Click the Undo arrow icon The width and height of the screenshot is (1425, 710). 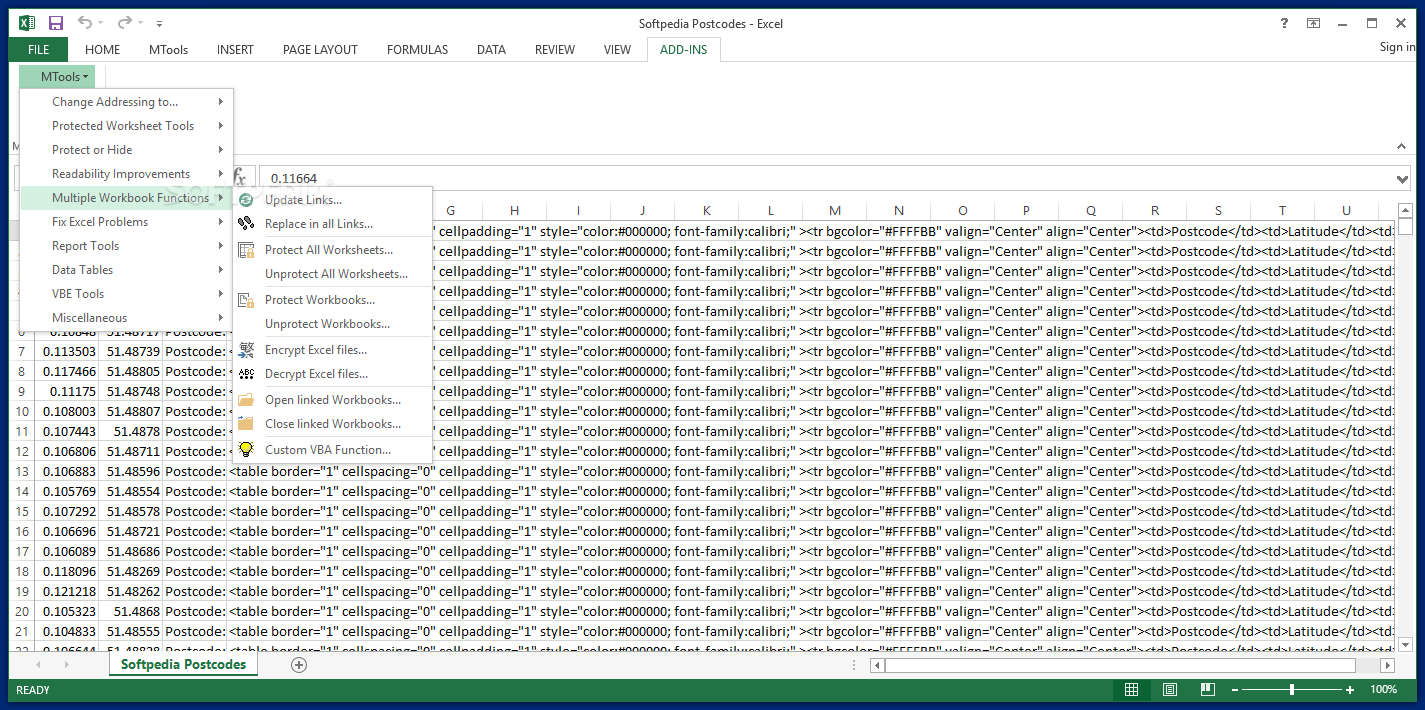click(x=85, y=23)
